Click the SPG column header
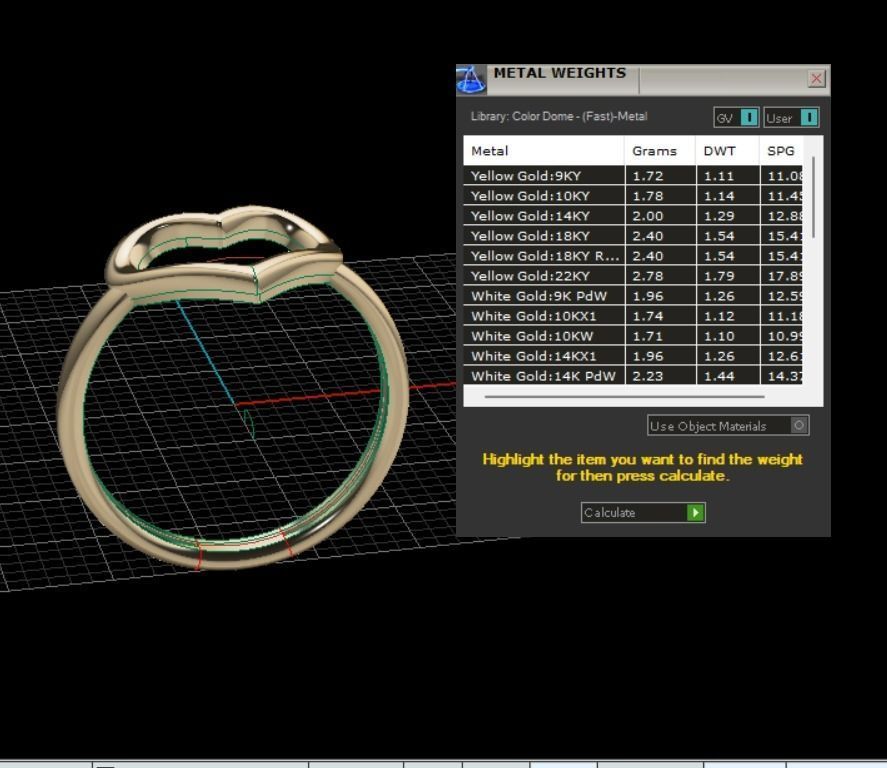Viewport: 887px width, 768px height. 781,151
